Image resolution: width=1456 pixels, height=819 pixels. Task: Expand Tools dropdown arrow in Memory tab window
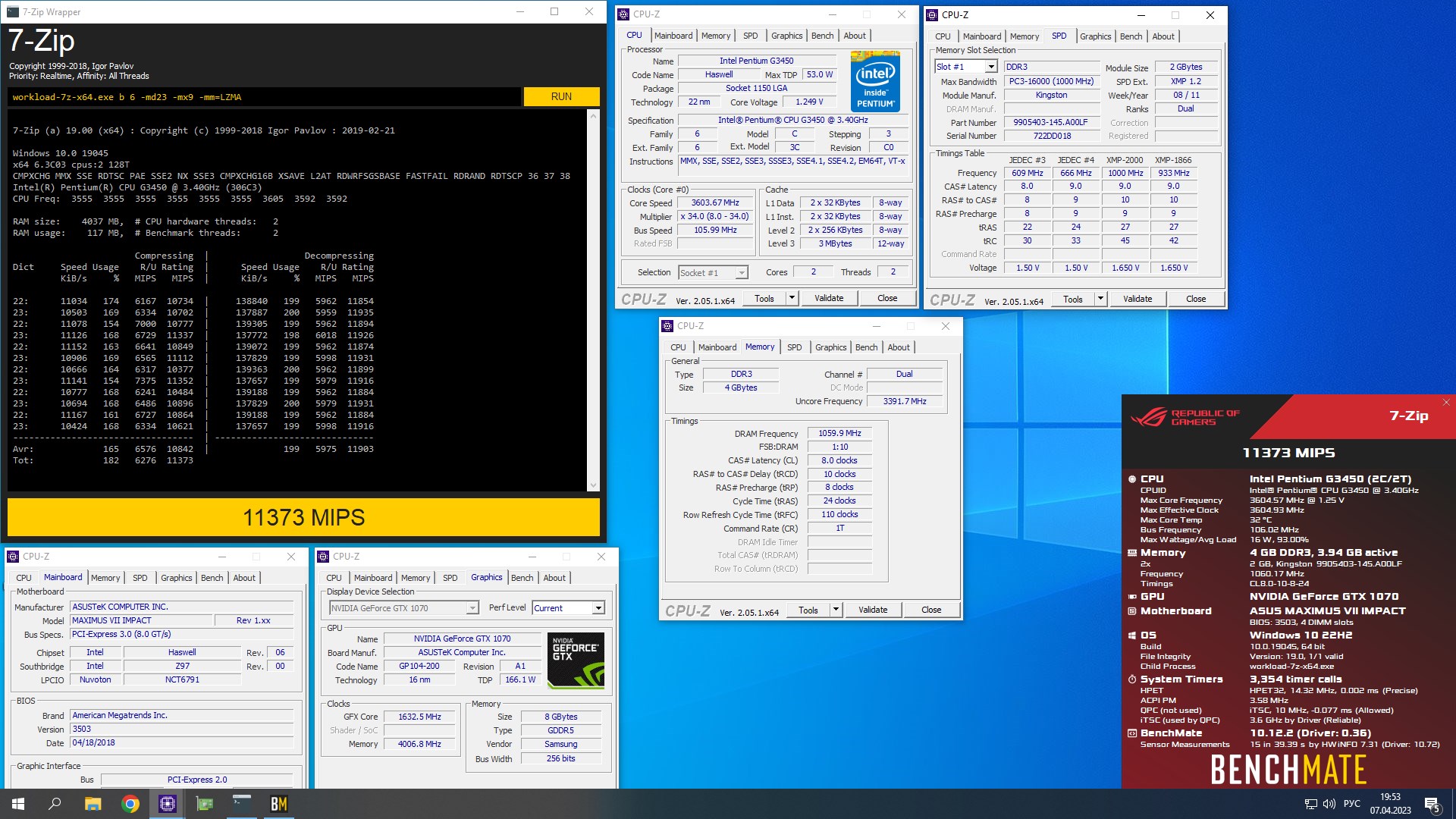pyautogui.click(x=836, y=610)
